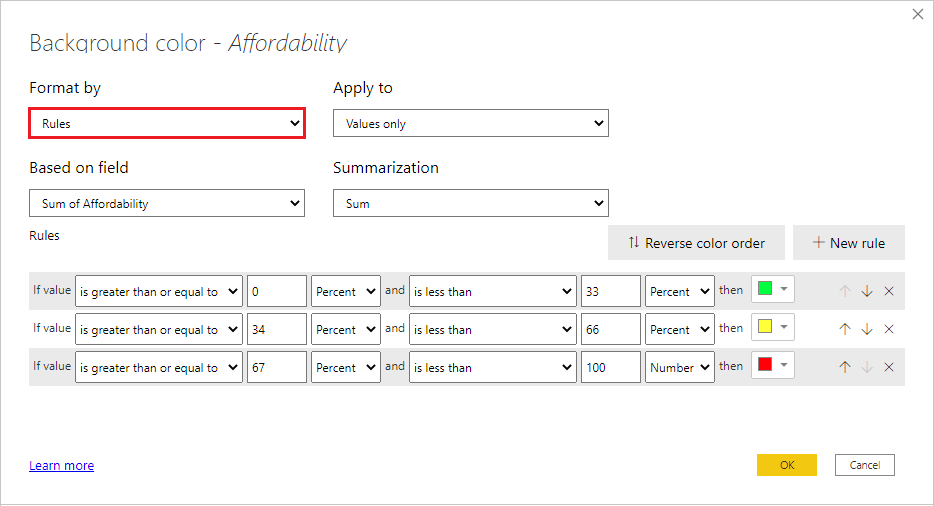934x506 pixels.
Task: Open the Percent dropdown next to value 0
Action: [x=345, y=291]
